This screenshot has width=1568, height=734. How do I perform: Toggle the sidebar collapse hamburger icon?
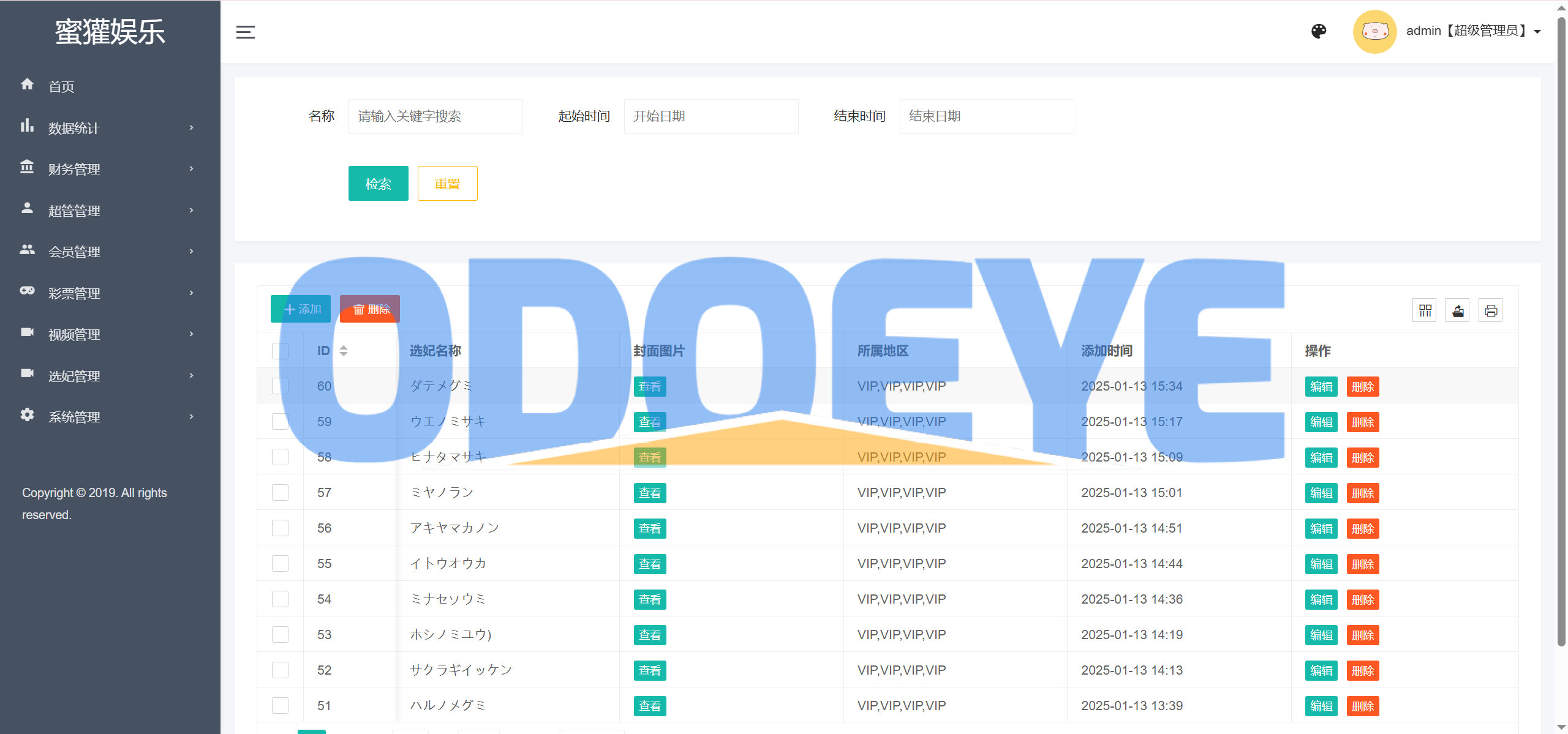(x=245, y=32)
